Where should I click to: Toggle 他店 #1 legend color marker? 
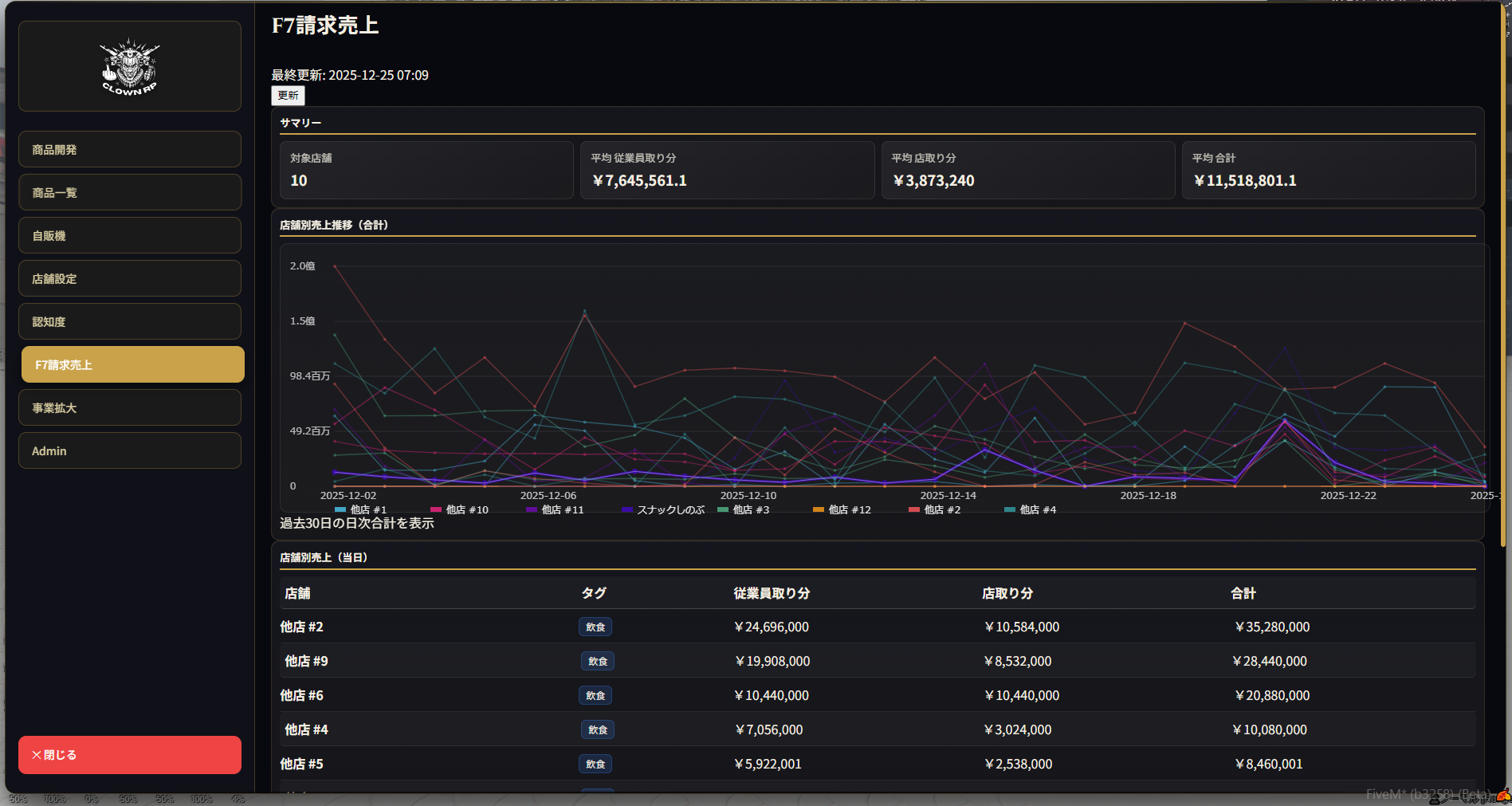(340, 509)
